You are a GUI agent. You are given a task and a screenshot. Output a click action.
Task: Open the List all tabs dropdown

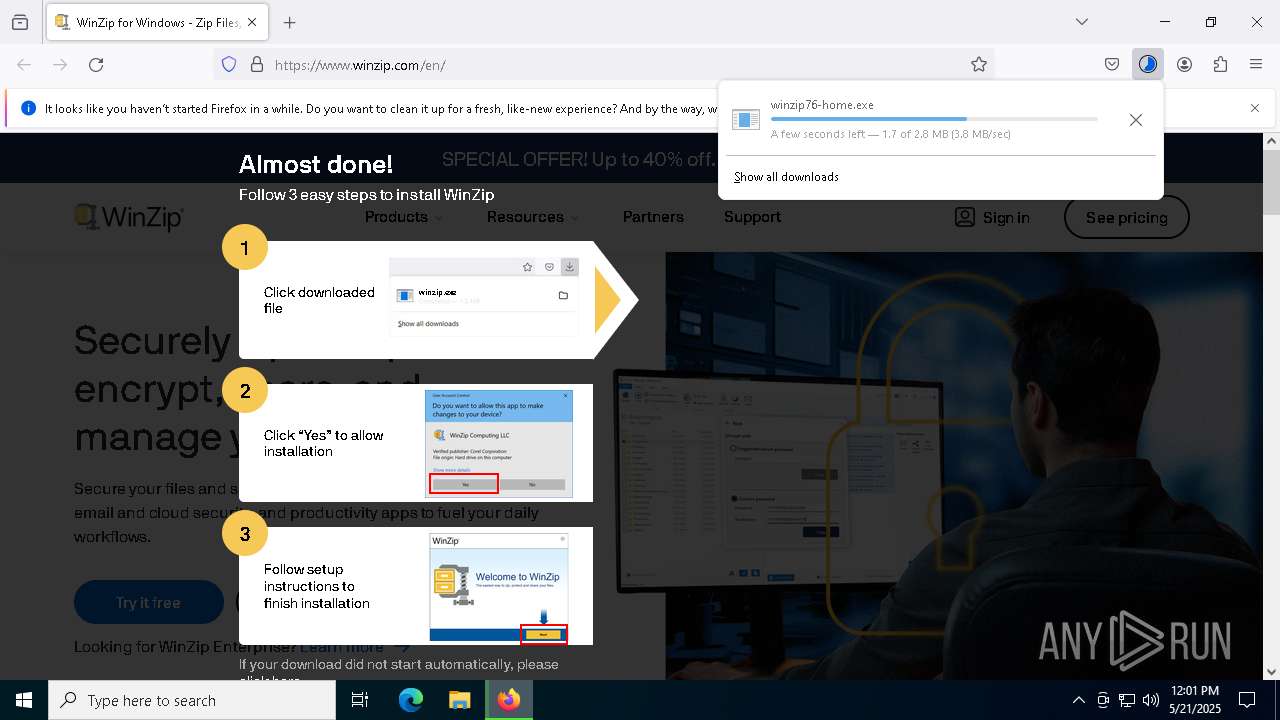click(1081, 22)
